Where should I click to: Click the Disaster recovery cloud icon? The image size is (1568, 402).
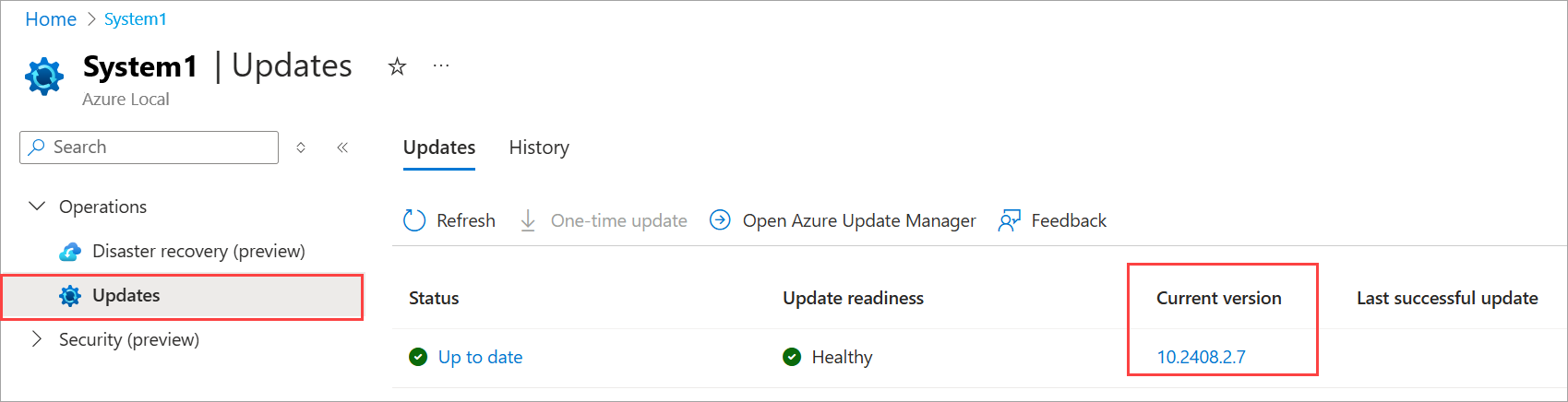click(x=70, y=252)
